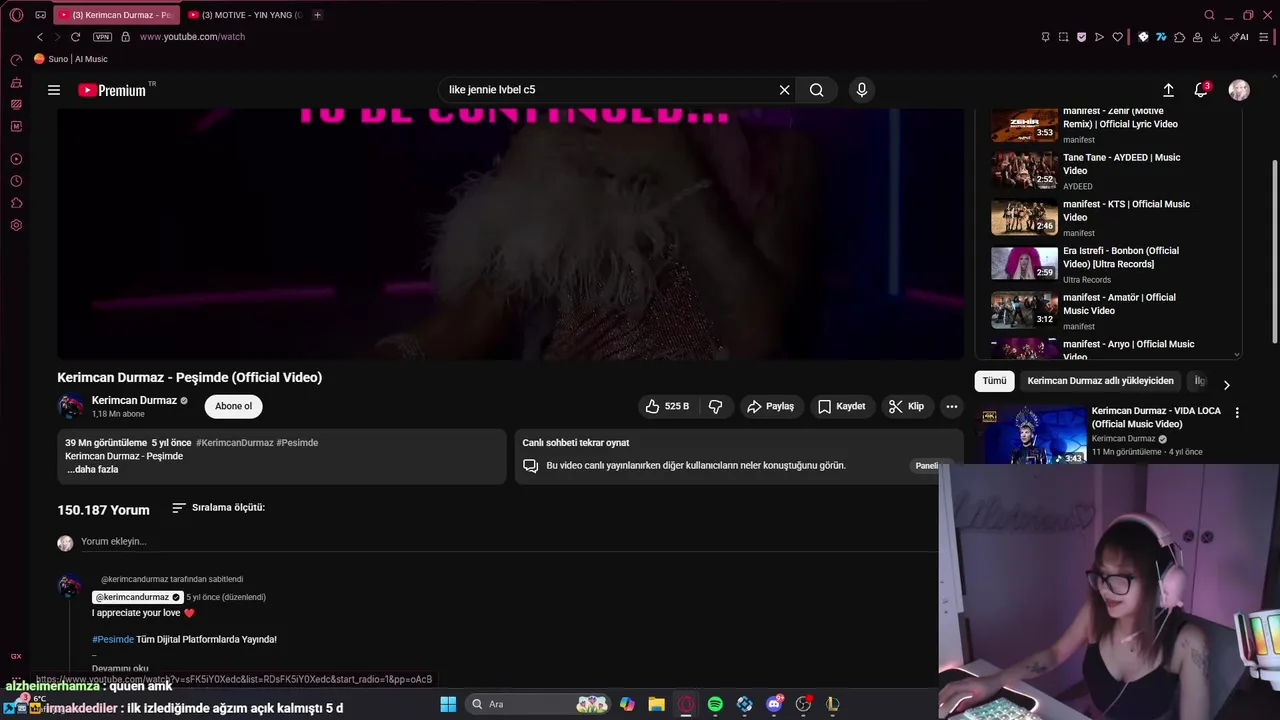Open browser search tabs magnifier icon
The image size is (1280, 720).
click(x=1209, y=15)
